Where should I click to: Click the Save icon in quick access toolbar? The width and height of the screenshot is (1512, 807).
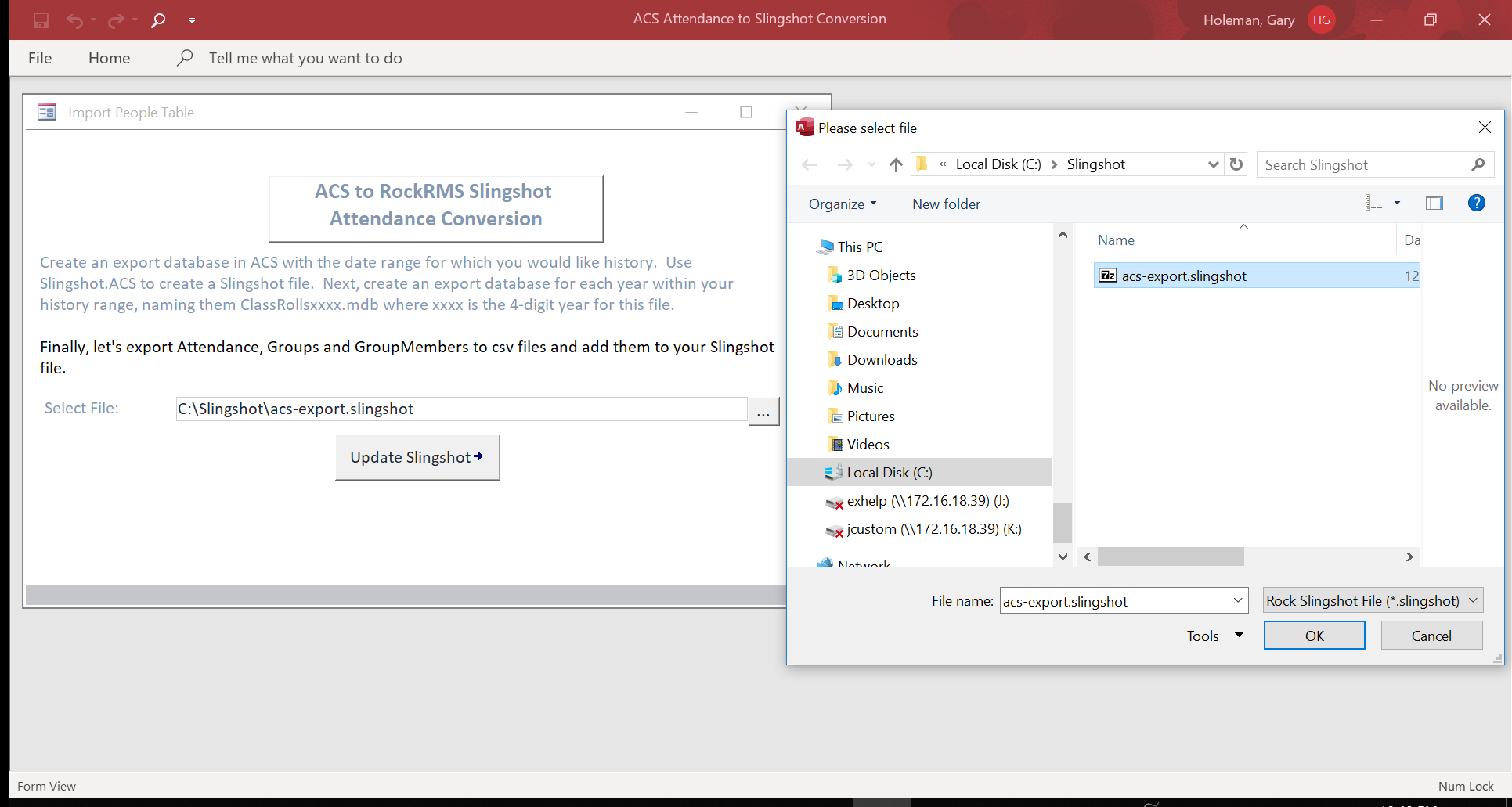point(41,20)
